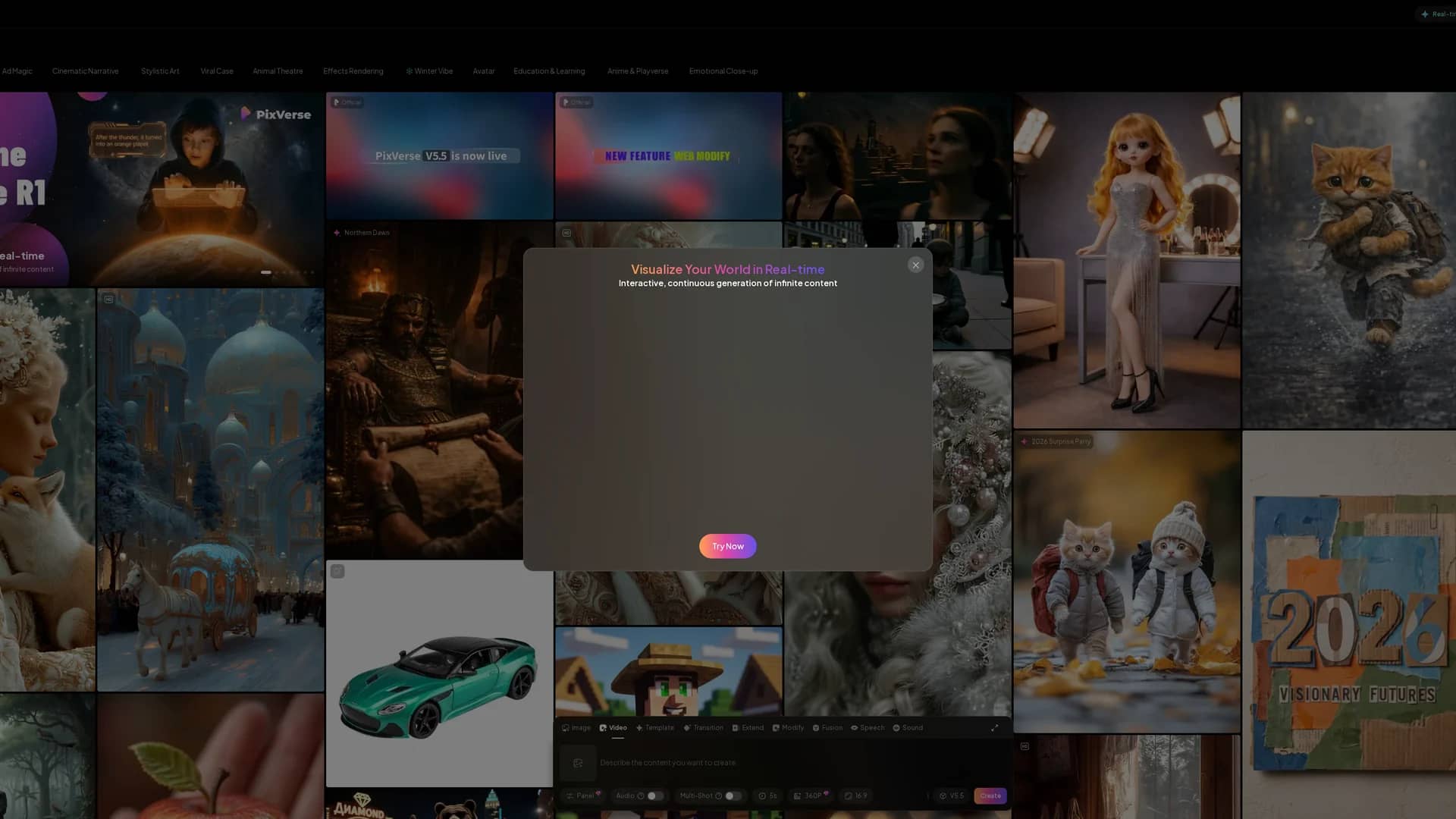Click the Northern Dawn tag label
Viewport: 1456px width, 819px height.
pos(362,232)
